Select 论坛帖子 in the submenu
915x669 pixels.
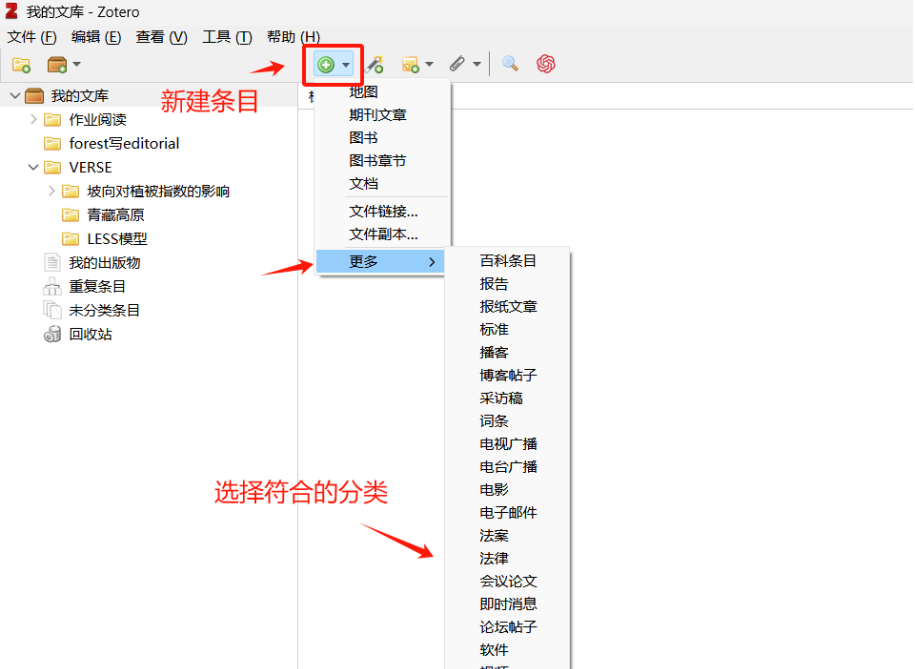[507, 627]
